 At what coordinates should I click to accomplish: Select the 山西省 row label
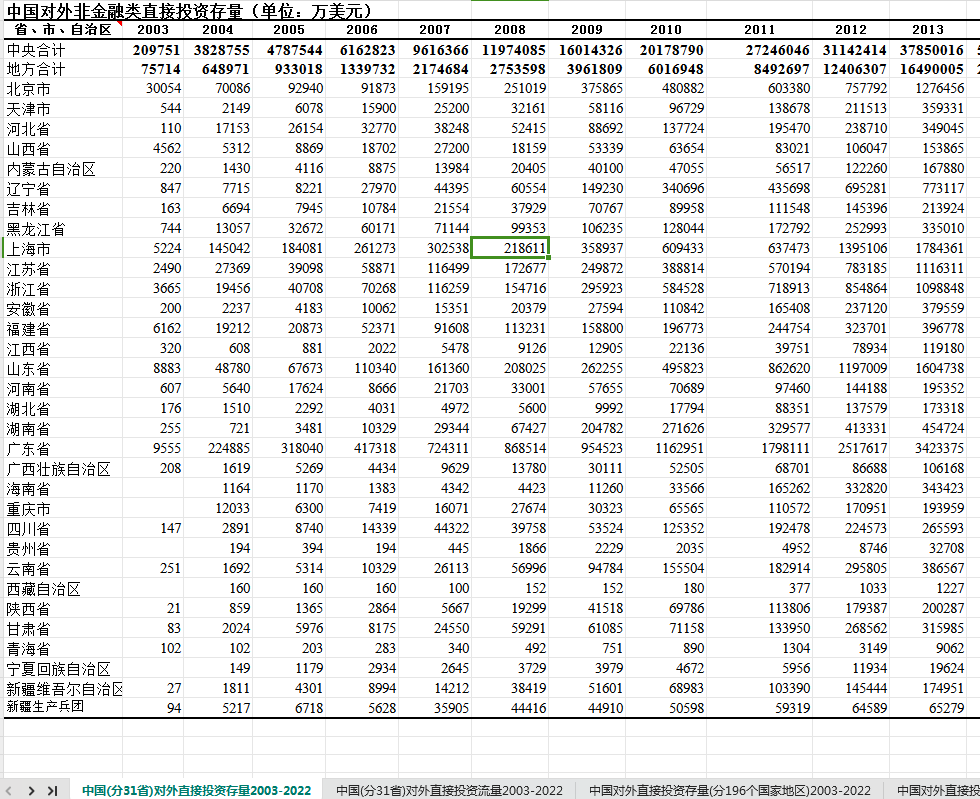tap(63, 149)
